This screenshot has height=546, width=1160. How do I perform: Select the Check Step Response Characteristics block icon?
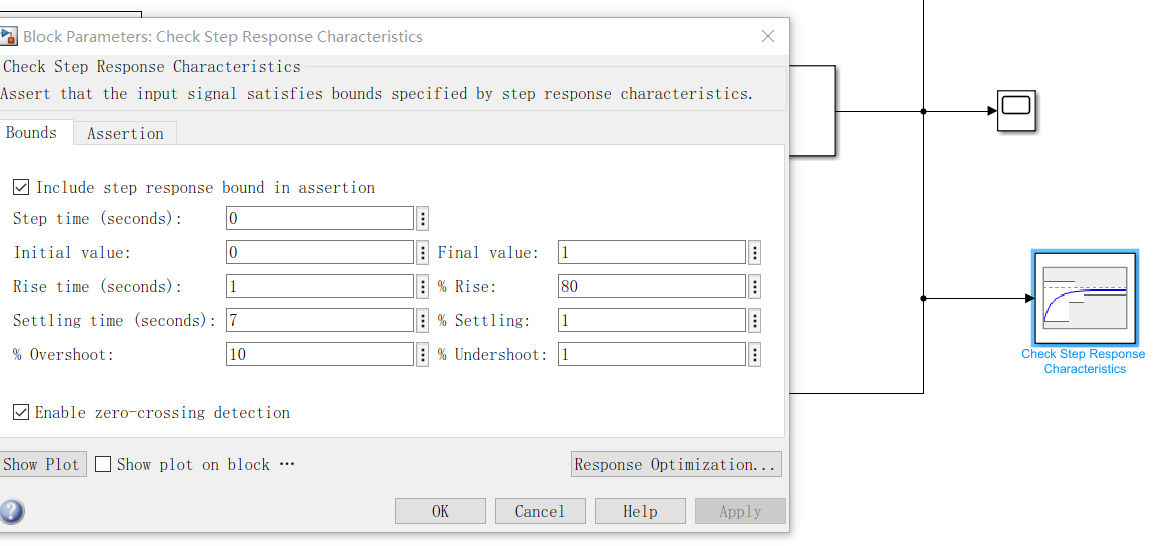(x=1085, y=298)
